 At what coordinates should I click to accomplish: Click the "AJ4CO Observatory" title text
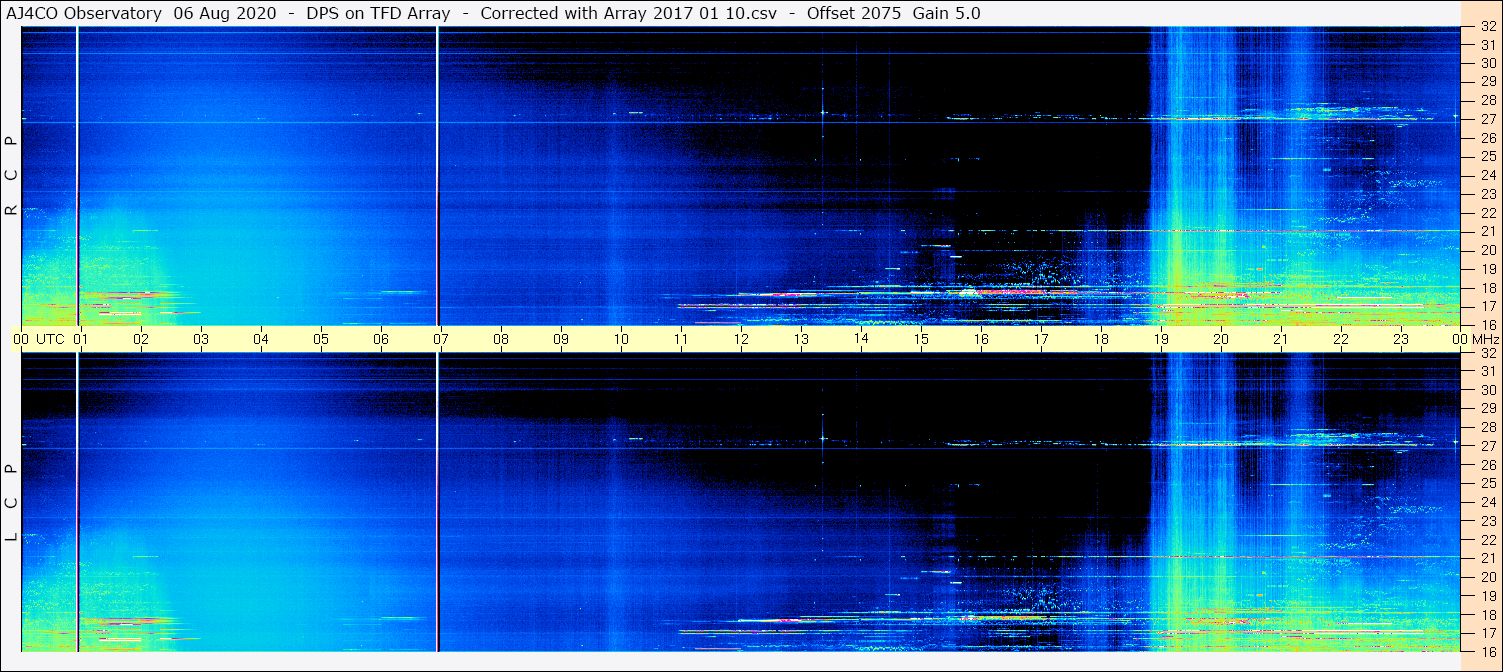coord(84,13)
